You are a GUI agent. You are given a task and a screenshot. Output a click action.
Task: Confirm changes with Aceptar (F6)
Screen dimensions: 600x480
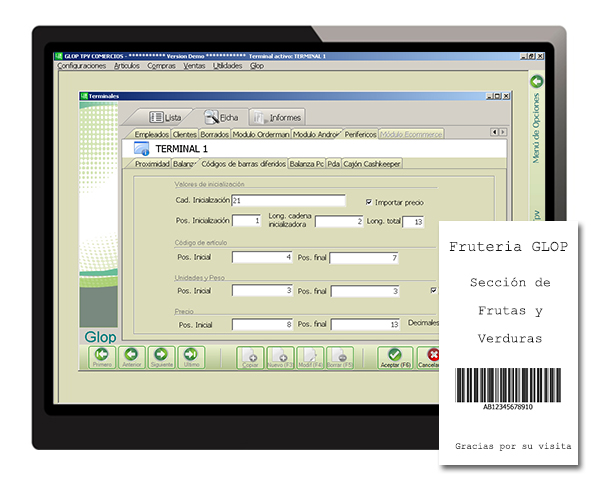pyautogui.click(x=395, y=358)
